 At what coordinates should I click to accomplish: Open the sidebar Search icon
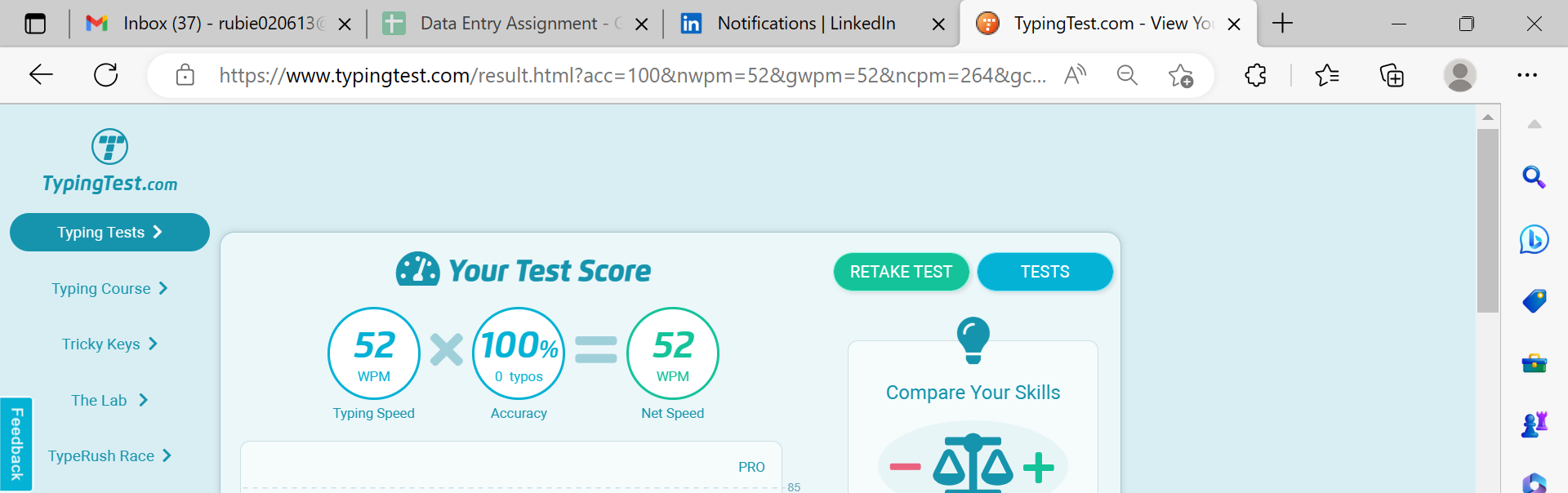pos(1534,177)
